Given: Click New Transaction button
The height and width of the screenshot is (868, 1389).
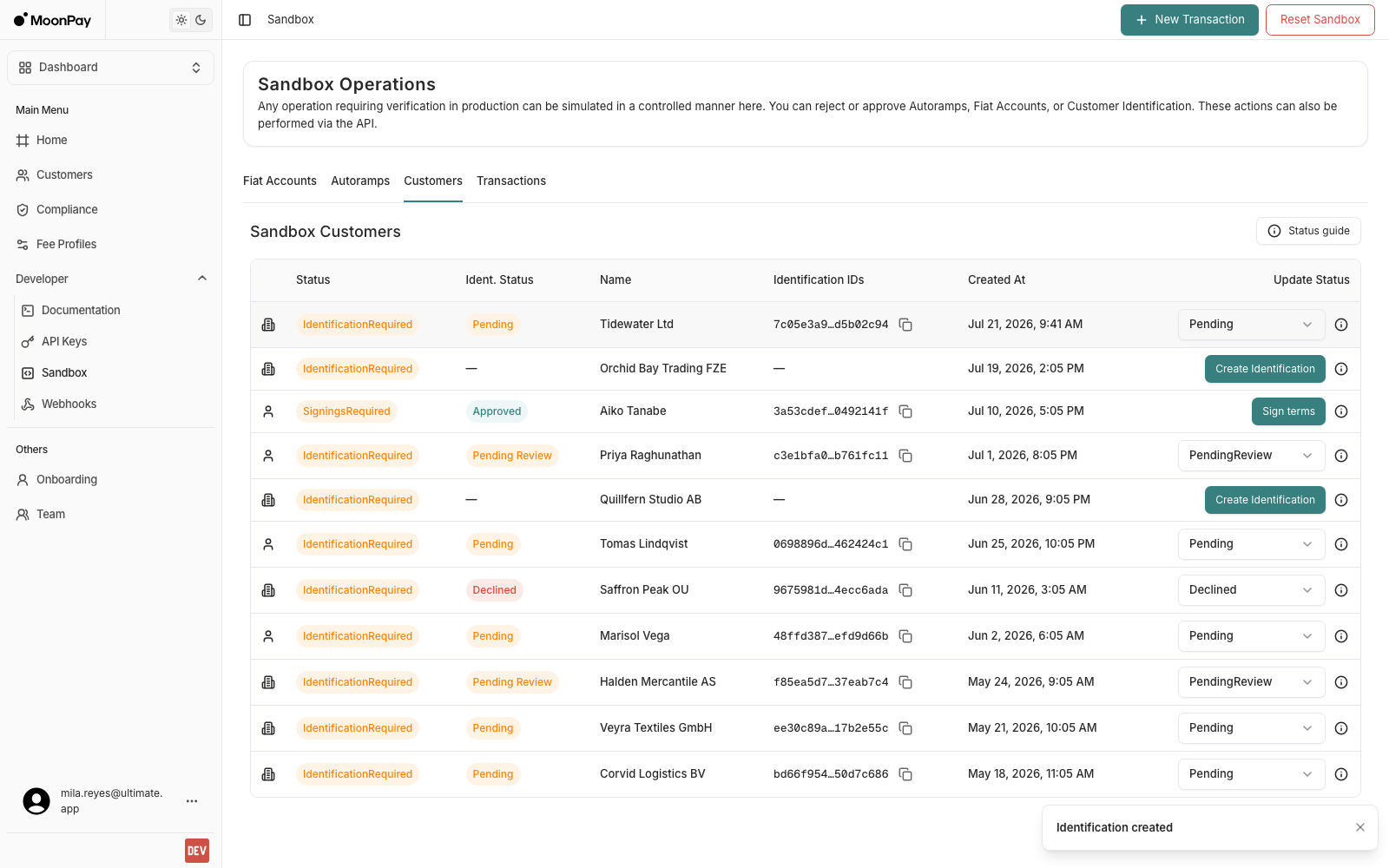Looking at the screenshot, I should pyautogui.click(x=1189, y=20).
